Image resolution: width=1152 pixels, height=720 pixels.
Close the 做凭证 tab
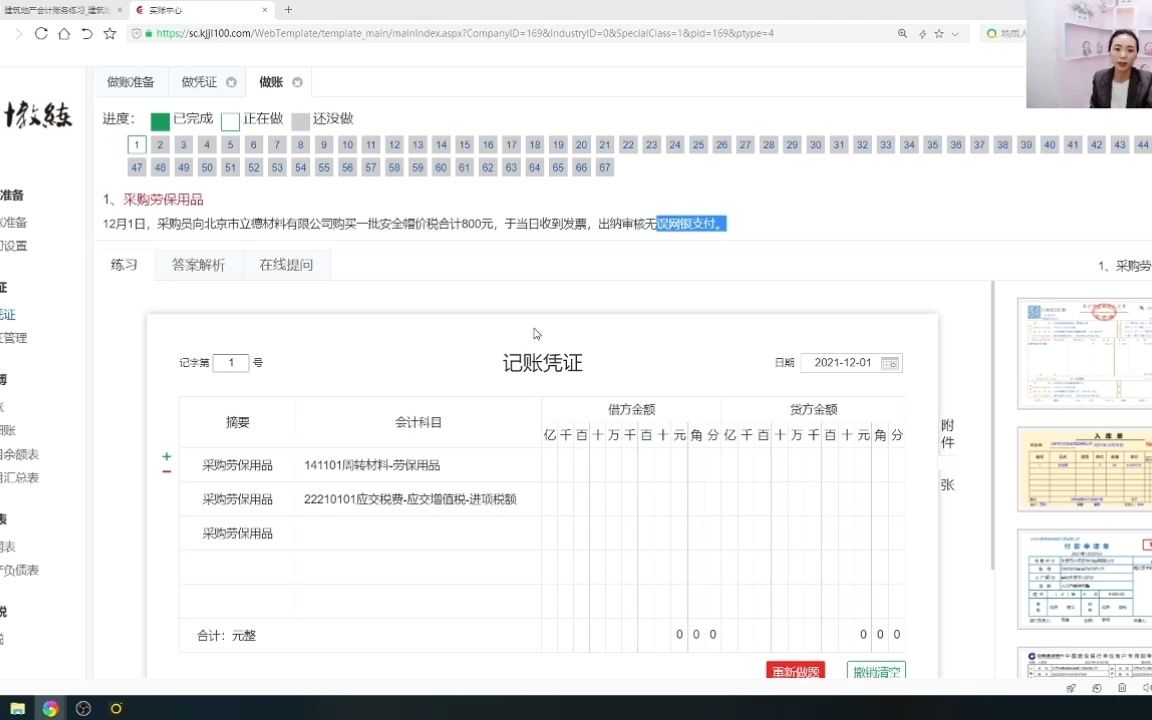(231, 82)
